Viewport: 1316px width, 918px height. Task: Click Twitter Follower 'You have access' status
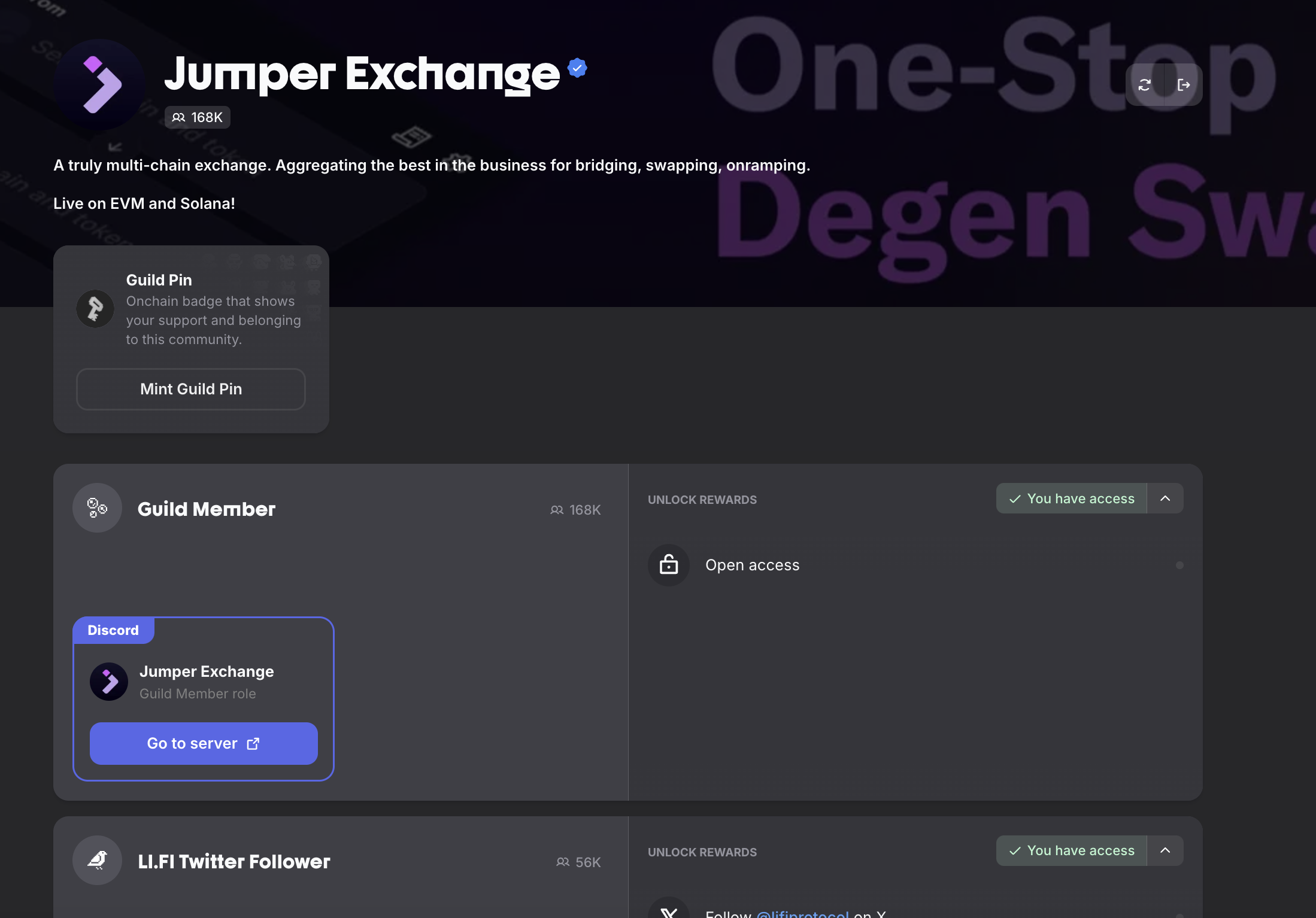pos(1072,850)
